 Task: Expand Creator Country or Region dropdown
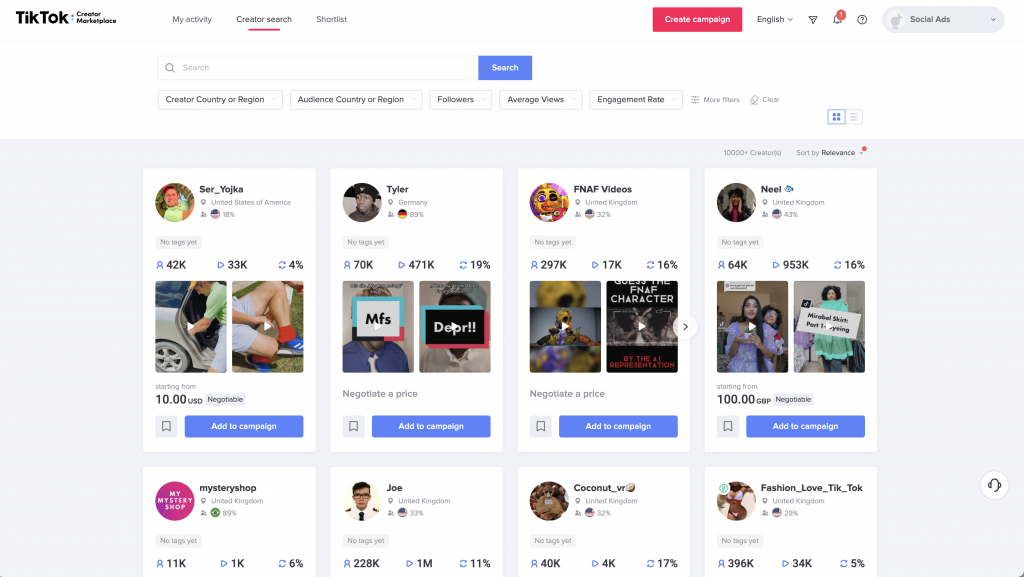tap(220, 100)
